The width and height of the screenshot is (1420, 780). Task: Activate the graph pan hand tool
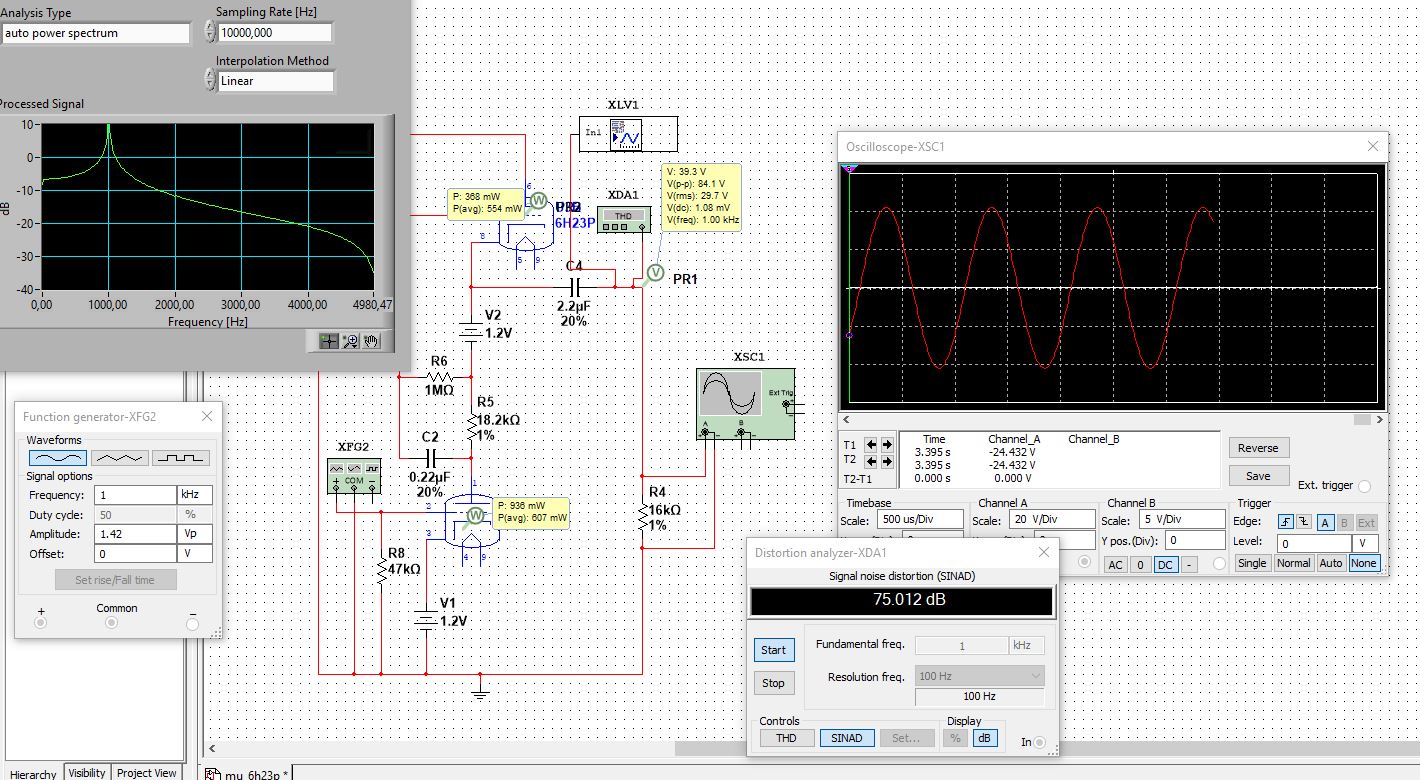pos(370,341)
